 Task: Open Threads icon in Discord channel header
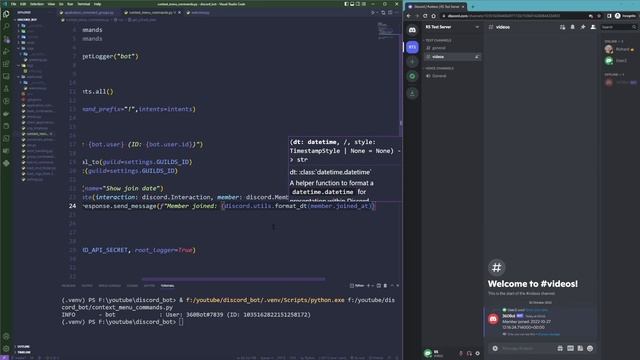click(562, 27)
